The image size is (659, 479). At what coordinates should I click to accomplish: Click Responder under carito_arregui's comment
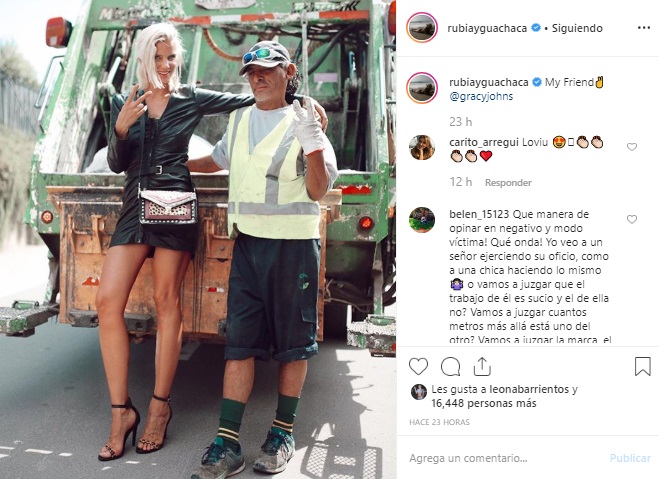(x=508, y=183)
